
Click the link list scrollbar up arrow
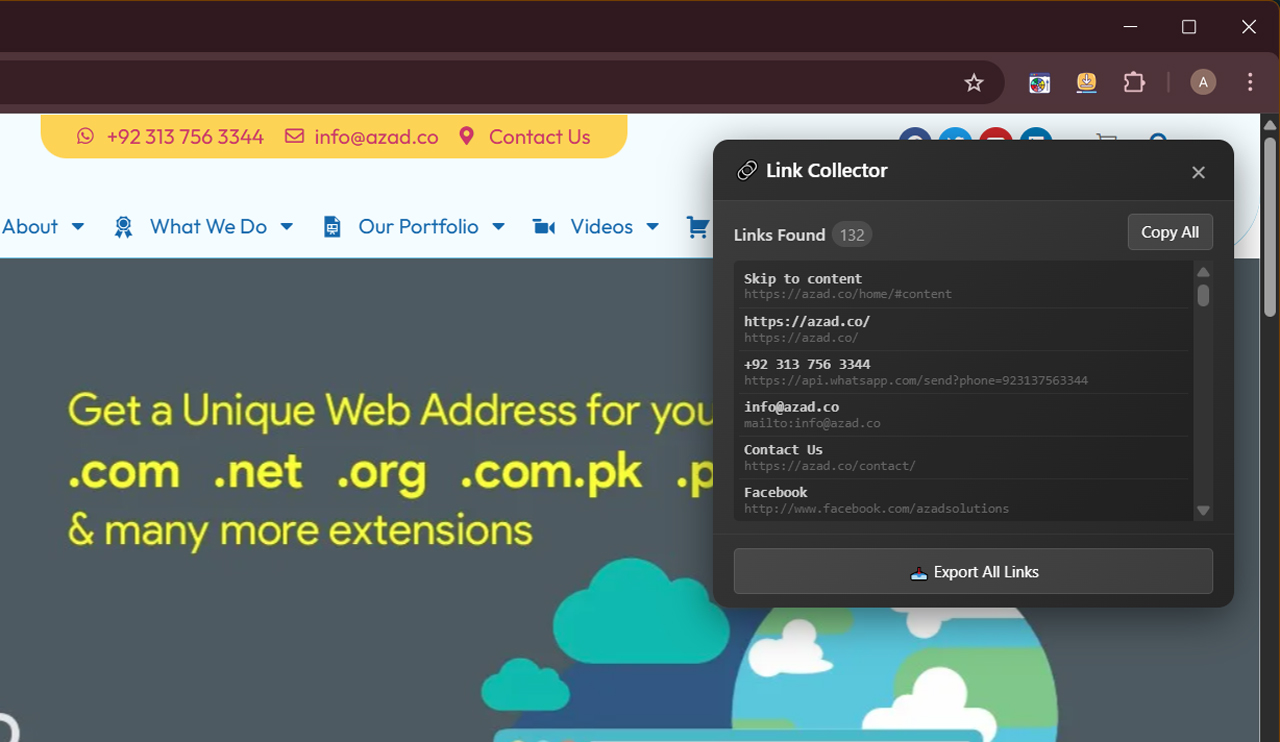point(1203,272)
